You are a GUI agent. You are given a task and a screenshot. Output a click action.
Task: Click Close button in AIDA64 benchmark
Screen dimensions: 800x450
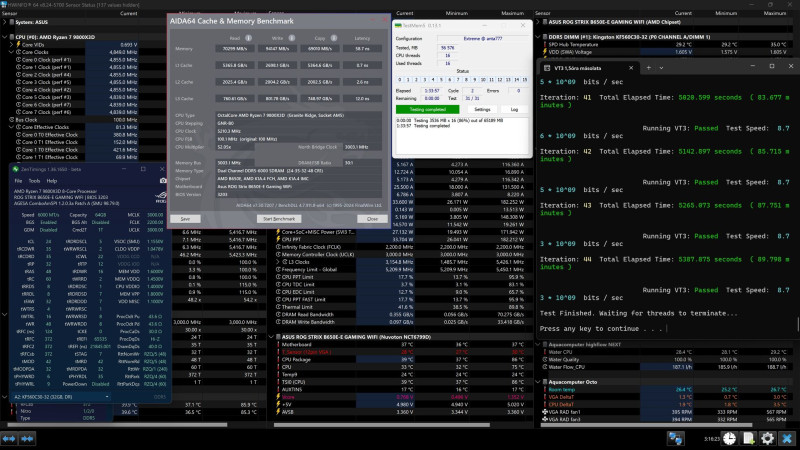[372, 219]
